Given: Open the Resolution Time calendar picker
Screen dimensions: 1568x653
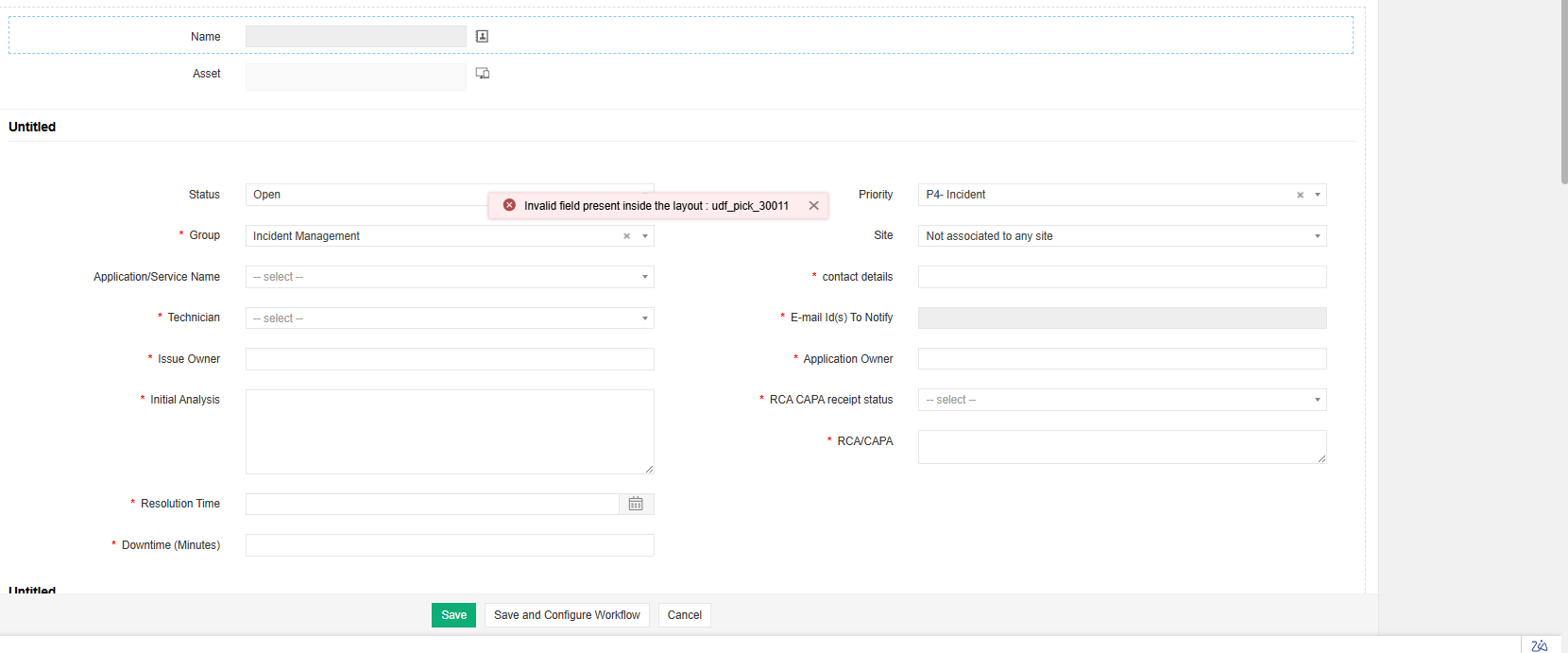Looking at the screenshot, I should [x=636, y=504].
